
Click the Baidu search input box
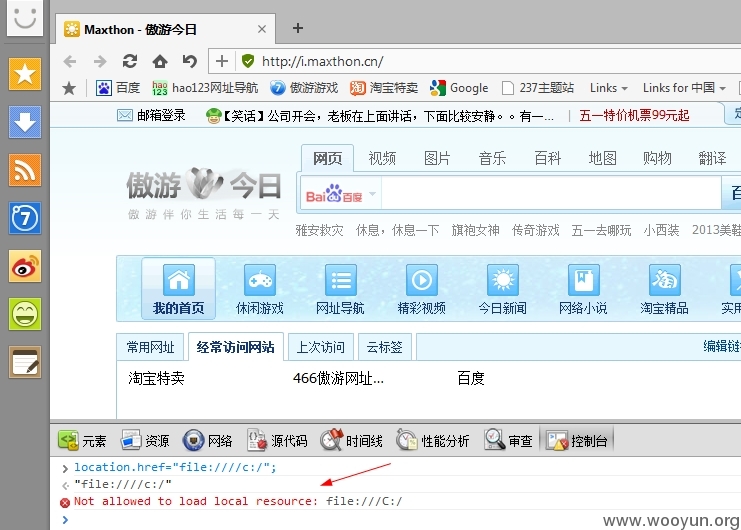pyautogui.click(x=551, y=194)
